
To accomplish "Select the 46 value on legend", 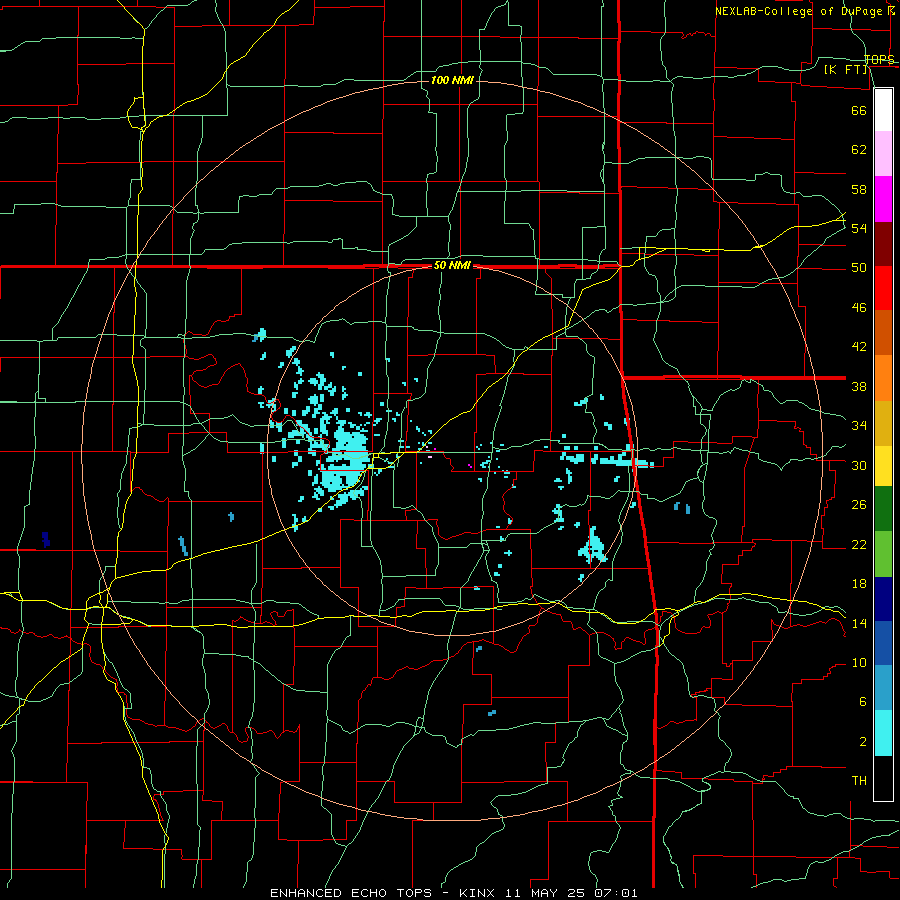I will point(859,308).
